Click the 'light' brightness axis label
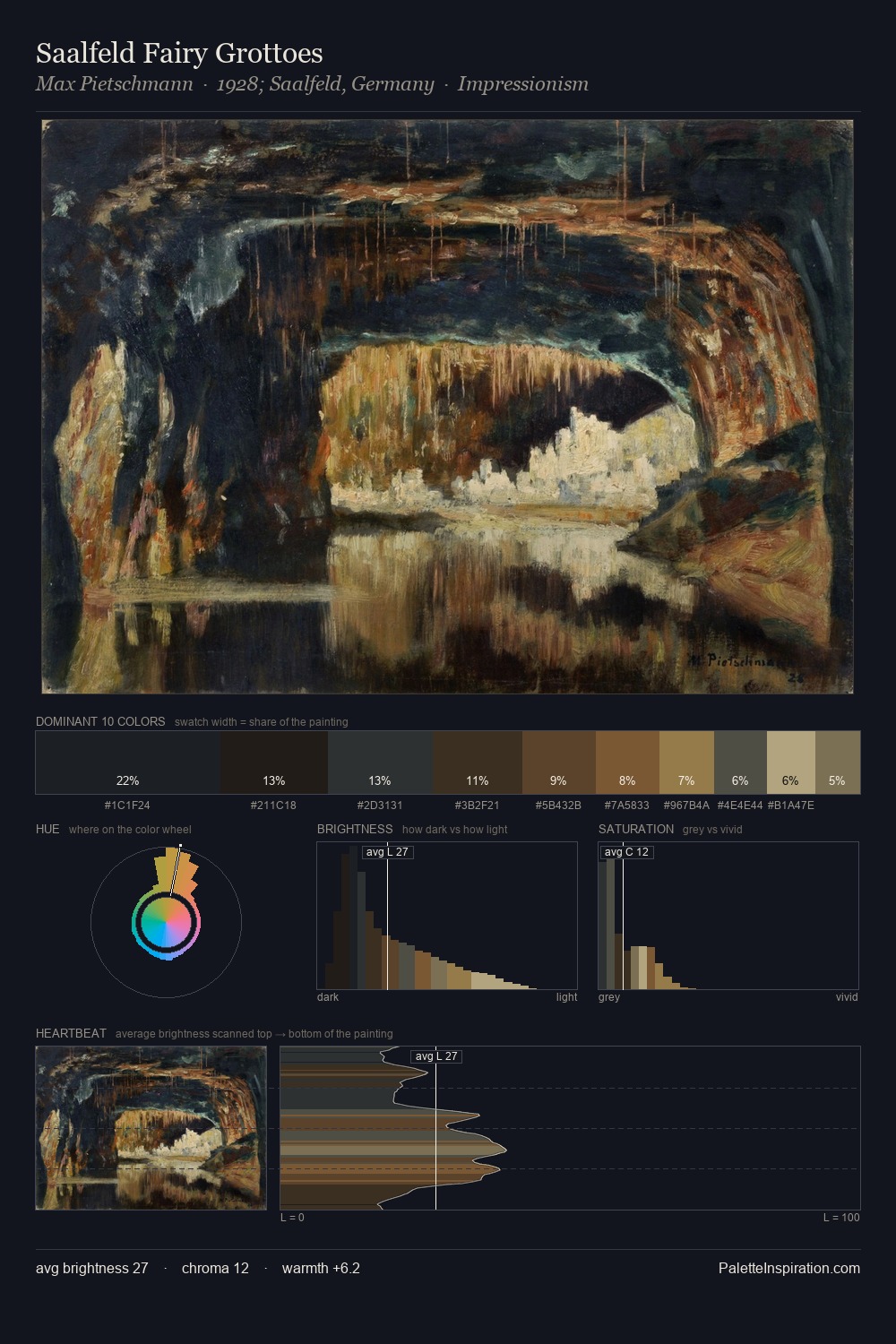896x1344 pixels. 566,997
